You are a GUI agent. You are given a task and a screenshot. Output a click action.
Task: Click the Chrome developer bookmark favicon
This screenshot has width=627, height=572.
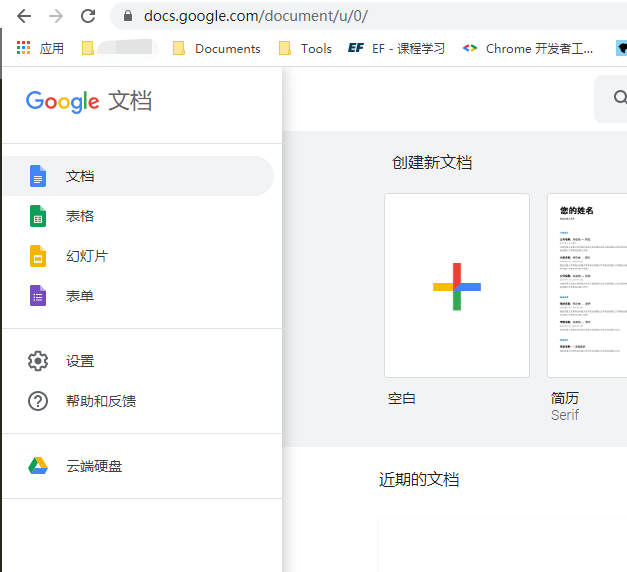coord(470,48)
